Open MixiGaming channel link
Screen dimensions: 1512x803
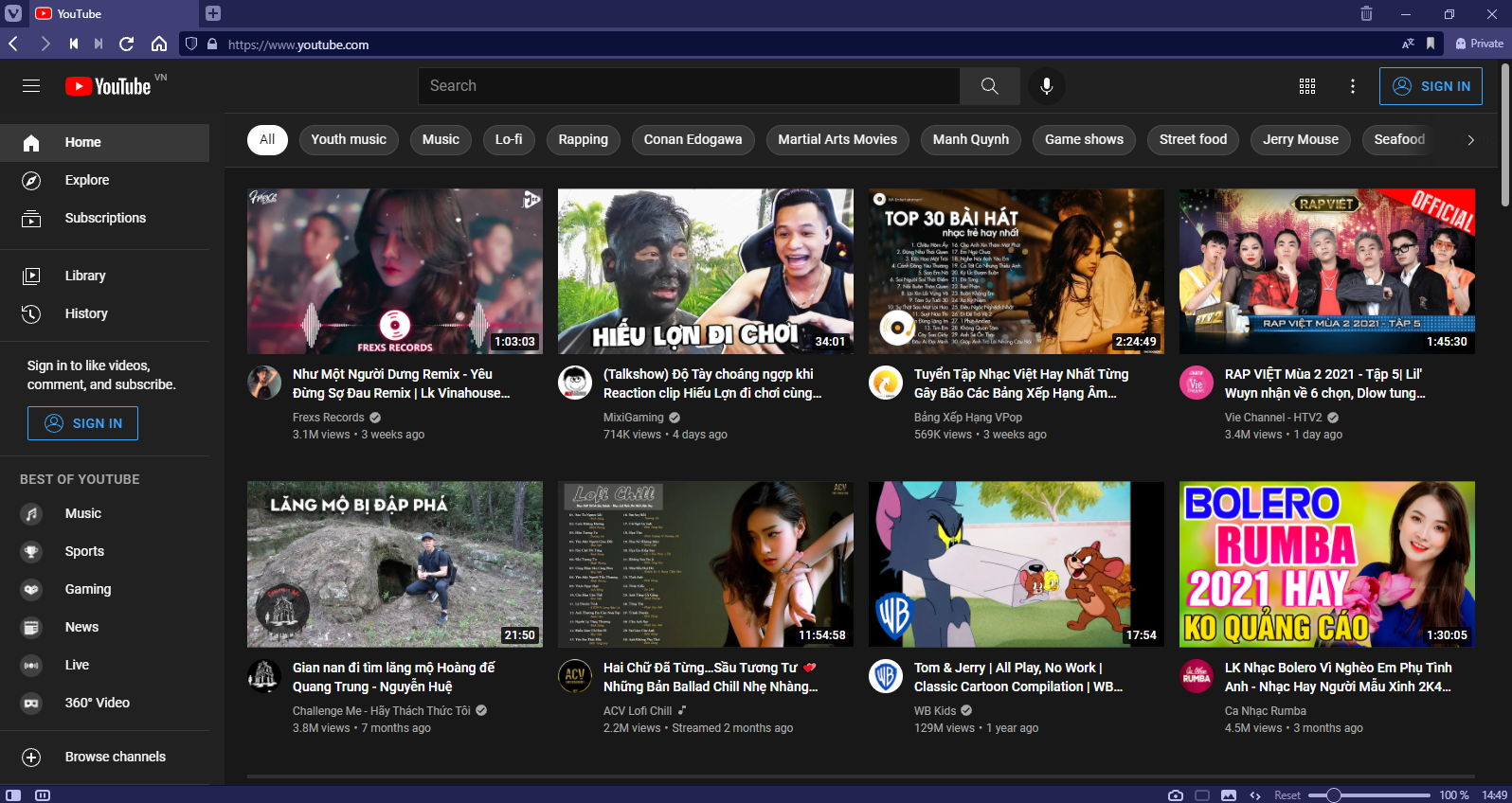click(x=634, y=418)
